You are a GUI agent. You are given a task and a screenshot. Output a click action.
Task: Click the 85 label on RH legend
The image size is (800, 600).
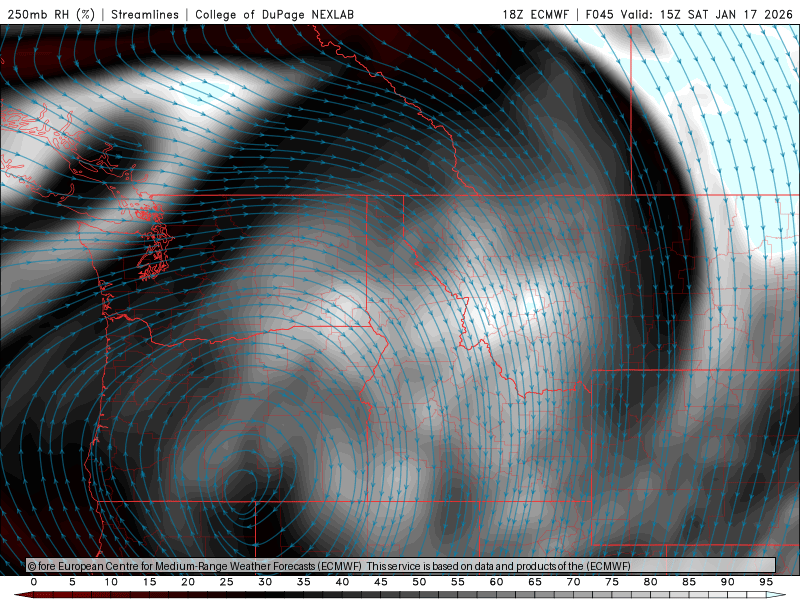pyautogui.click(x=689, y=582)
